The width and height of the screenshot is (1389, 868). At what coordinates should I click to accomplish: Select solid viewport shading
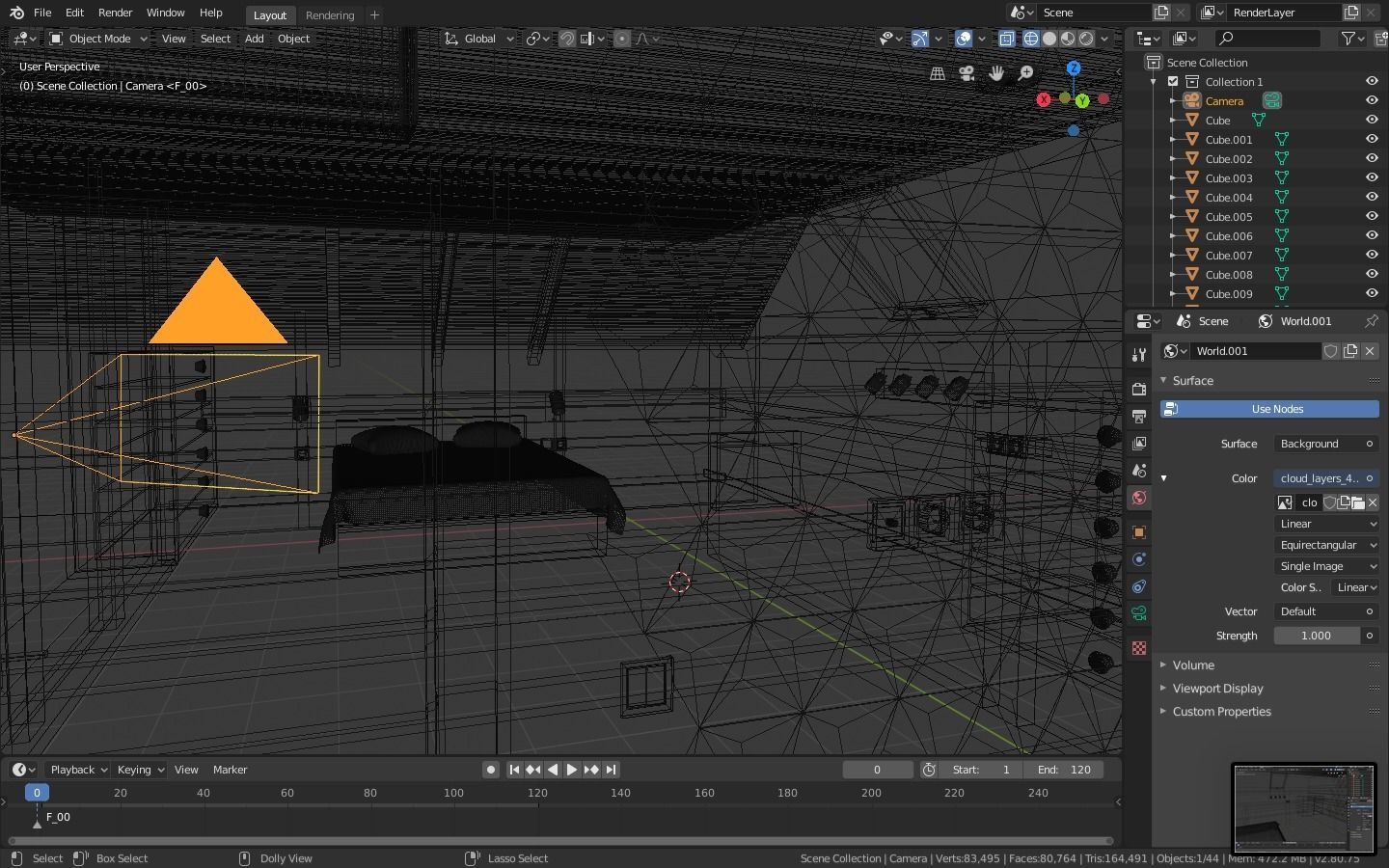1049,39
